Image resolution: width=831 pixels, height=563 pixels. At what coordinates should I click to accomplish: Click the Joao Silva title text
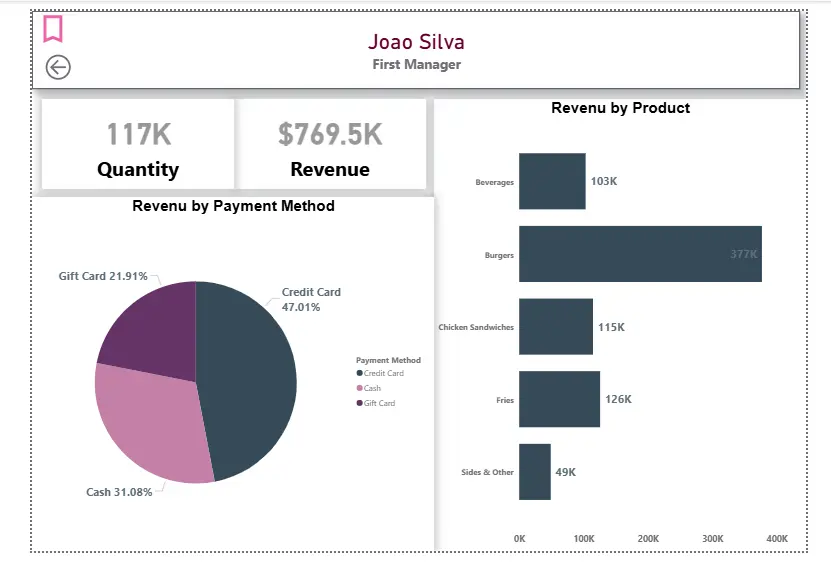416,42
